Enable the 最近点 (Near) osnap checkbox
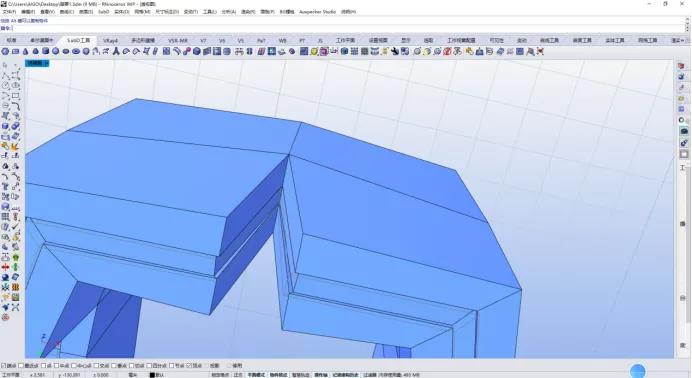This screenshot has width=692, height=378. coord(20,366)
